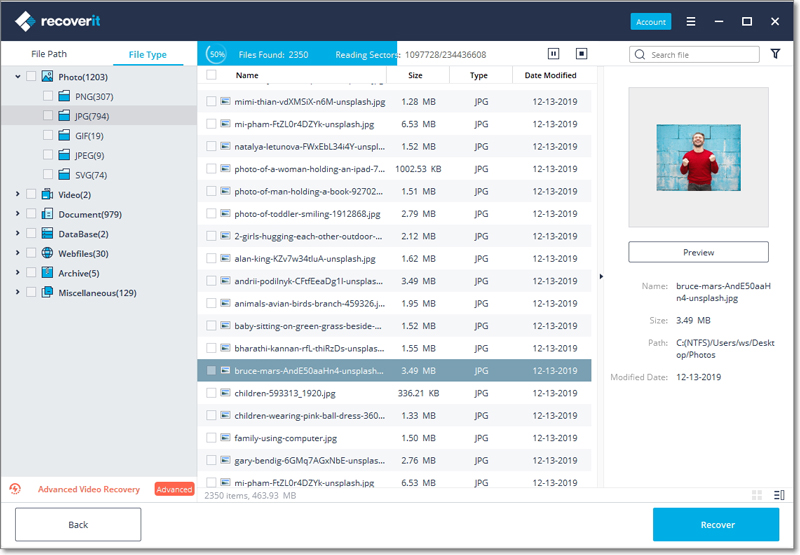Open the hamburger menu in title bar
Viewport: 800px width, 555px height.
pos(691,21)
